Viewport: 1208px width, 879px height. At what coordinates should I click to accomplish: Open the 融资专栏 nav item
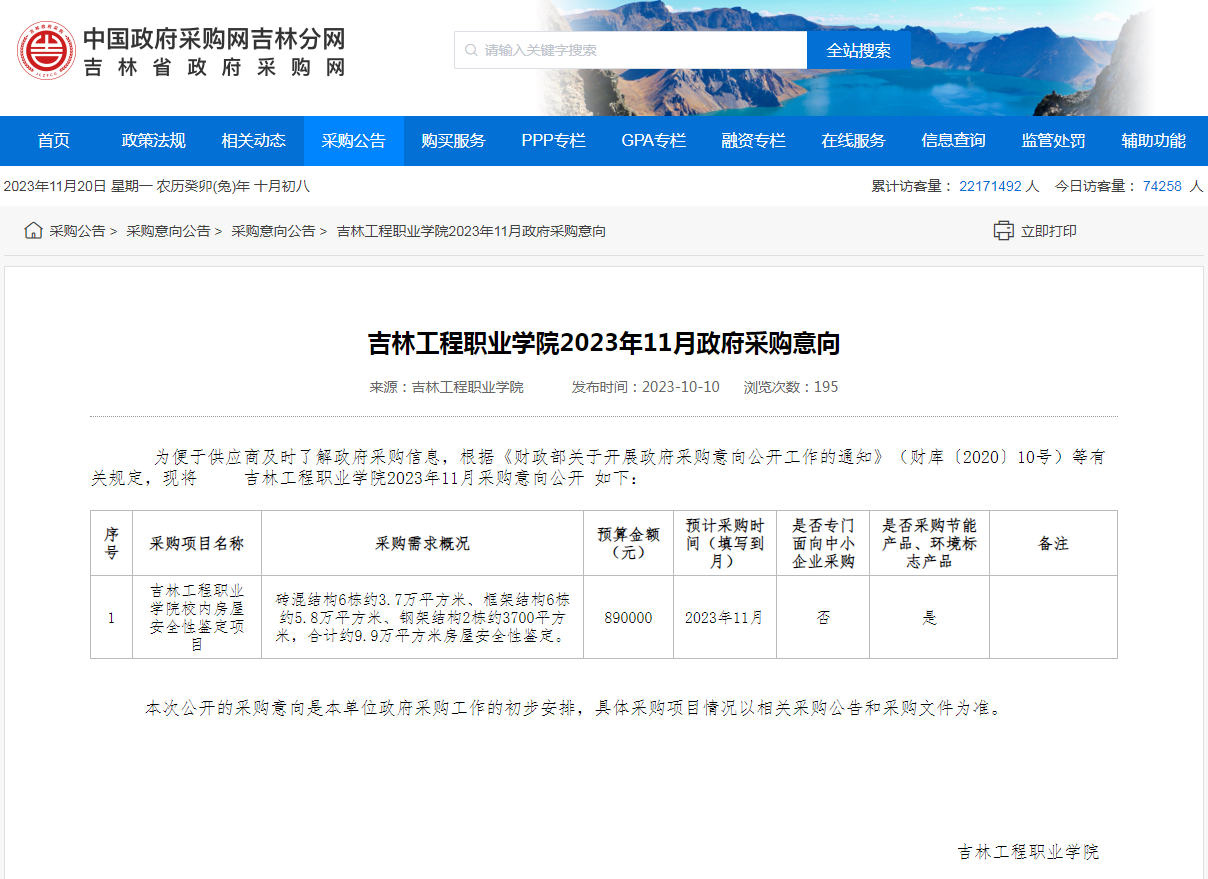click(753, 141)
